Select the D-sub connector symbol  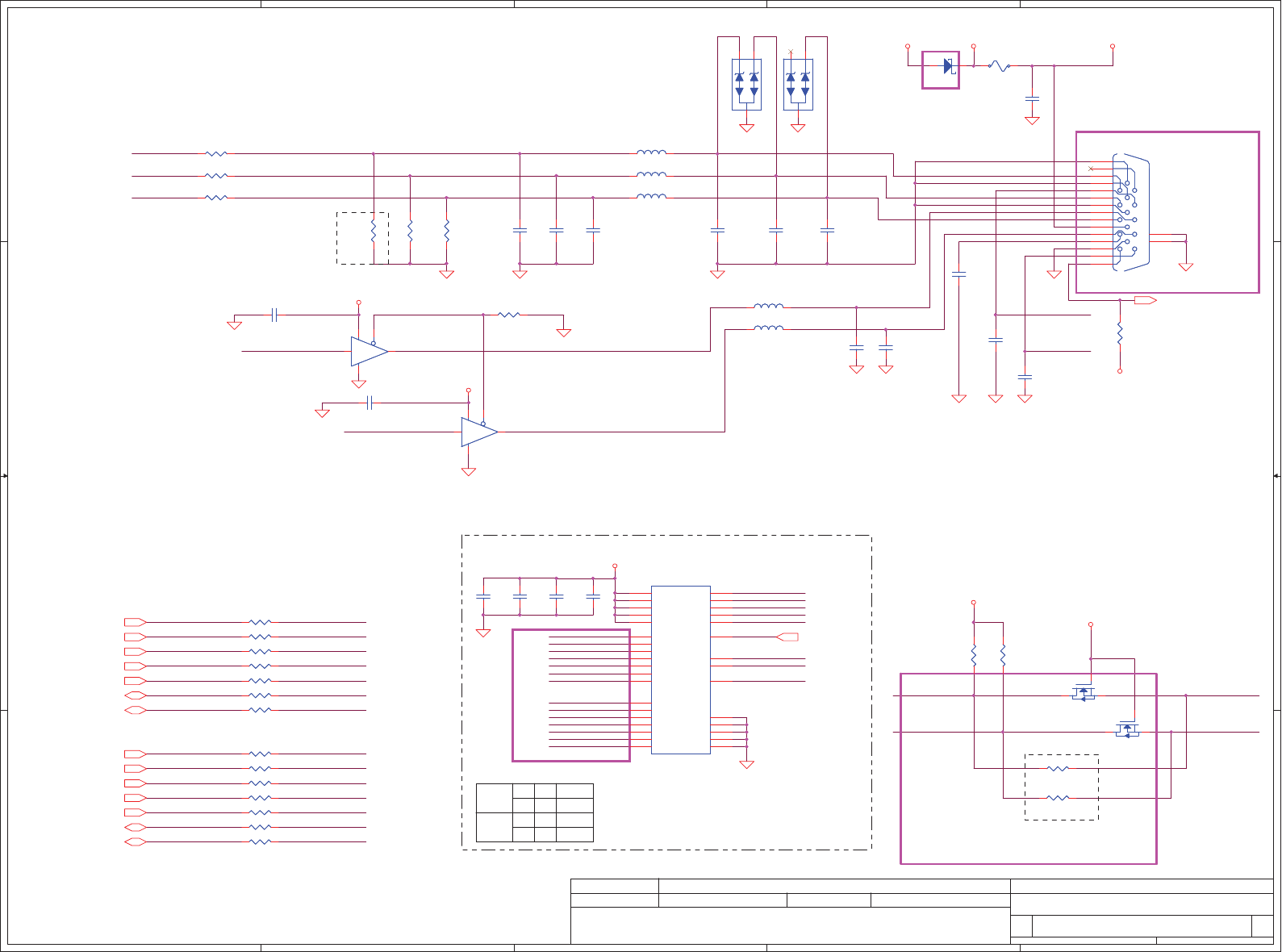(1130, 212)
